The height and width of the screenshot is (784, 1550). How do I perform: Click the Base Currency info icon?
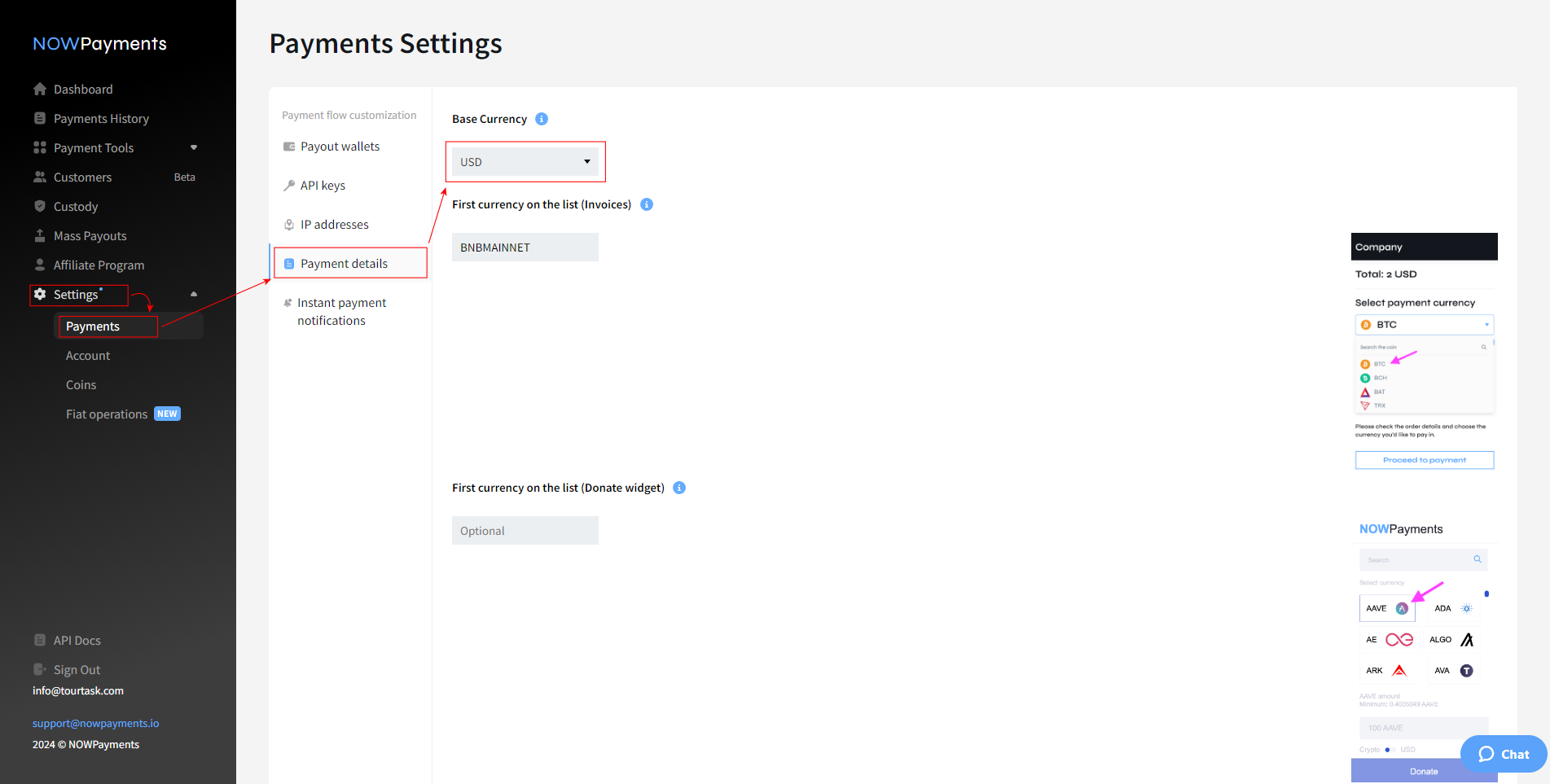point(542,119)
